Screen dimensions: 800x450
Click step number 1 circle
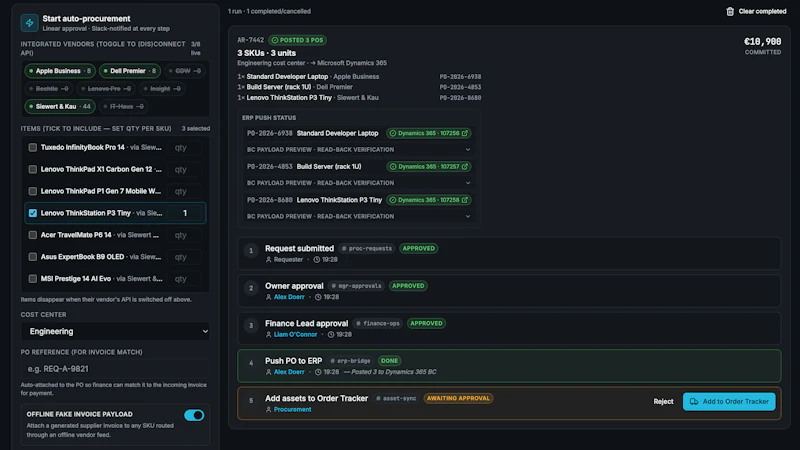pos(251,251)
